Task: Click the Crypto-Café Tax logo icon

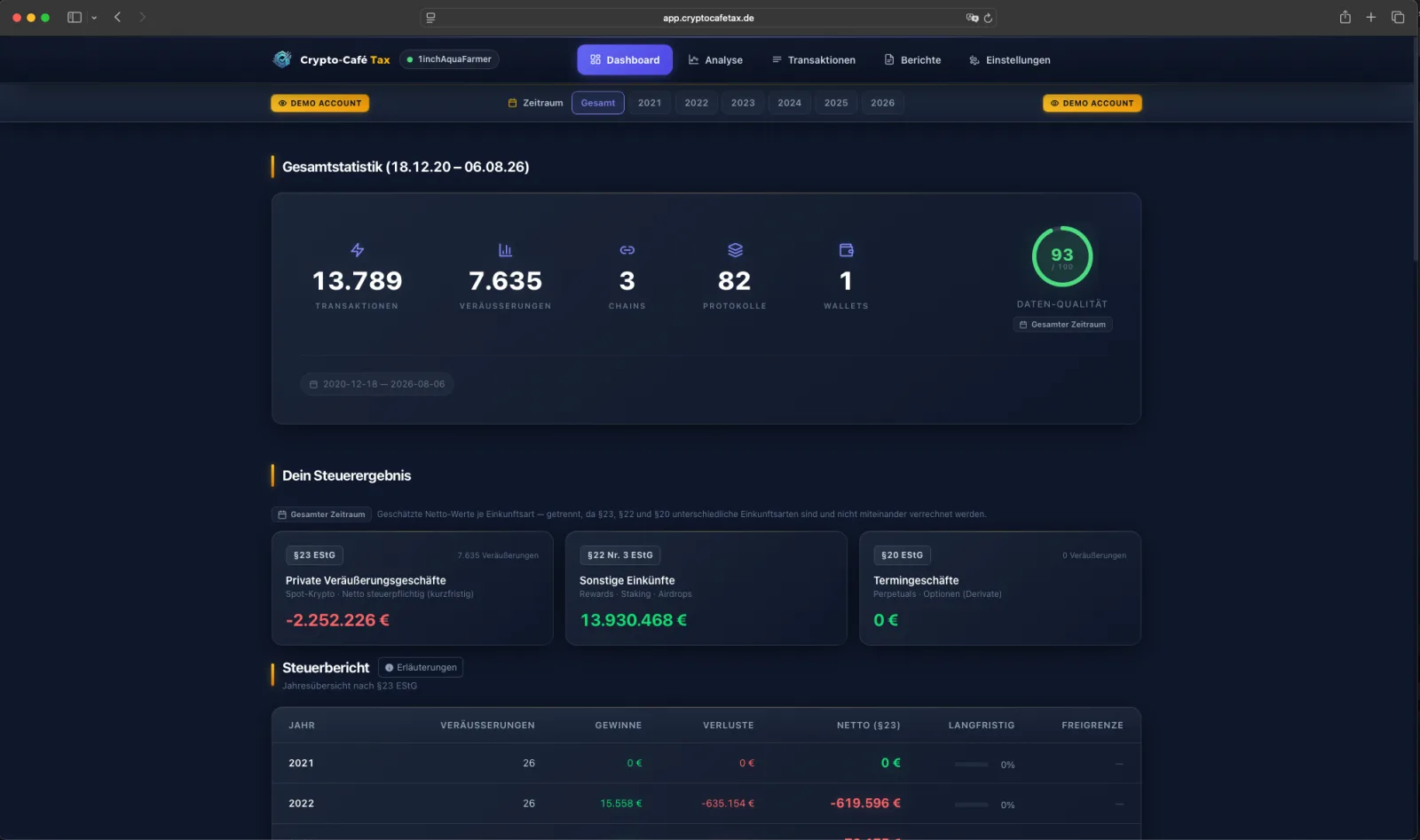Action: tap(282, 59)
